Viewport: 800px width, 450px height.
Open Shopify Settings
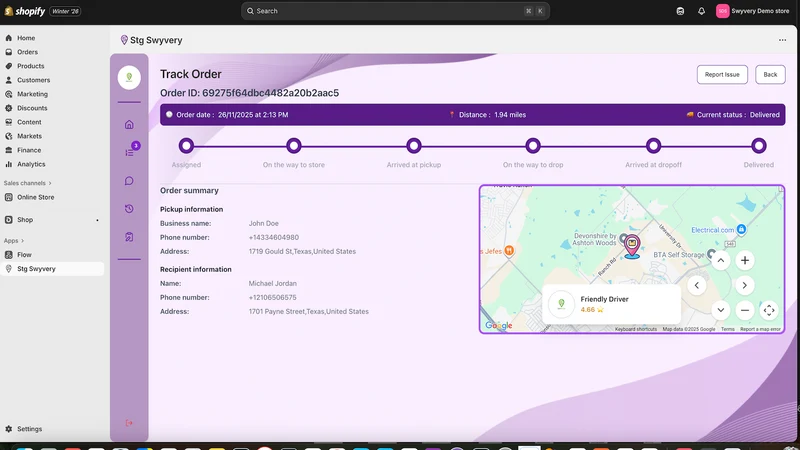30,429
